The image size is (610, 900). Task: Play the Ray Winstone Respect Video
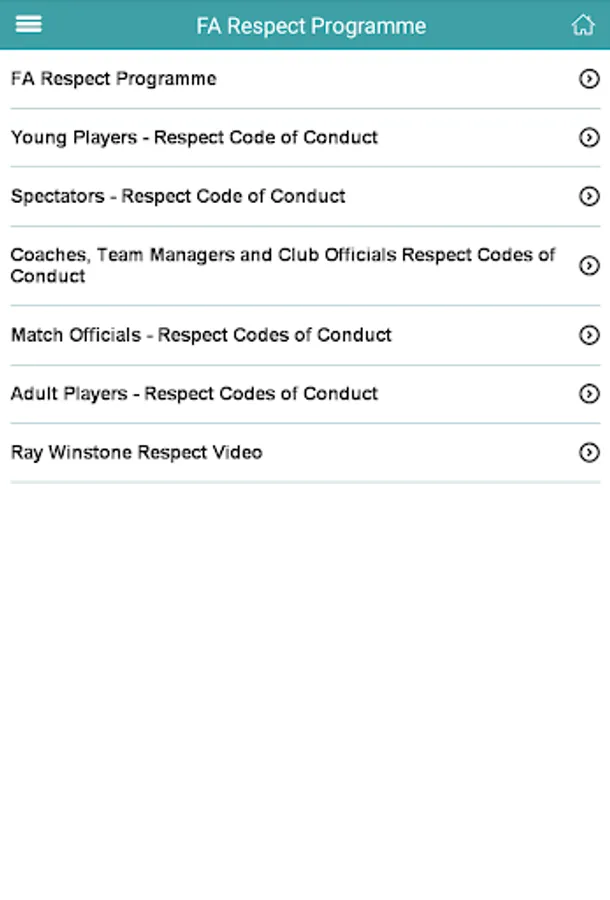(136, 453)
